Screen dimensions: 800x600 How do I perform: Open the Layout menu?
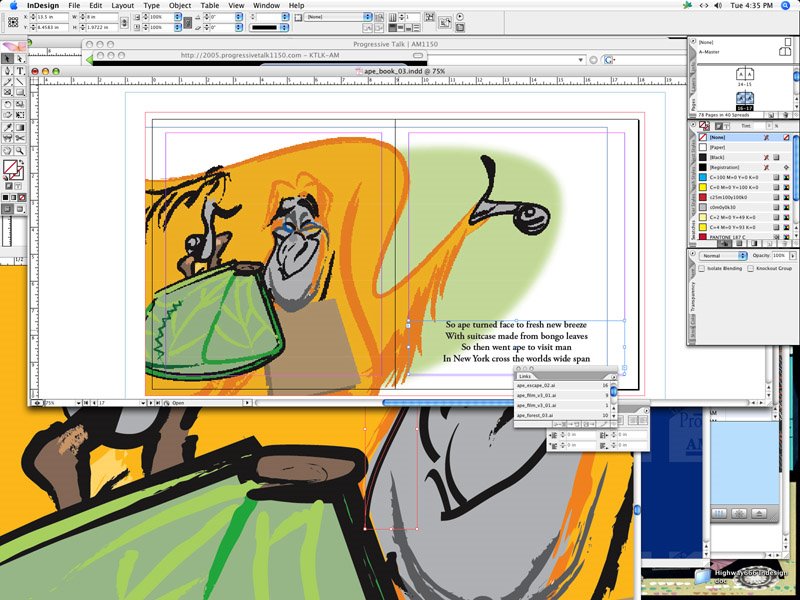122,6
